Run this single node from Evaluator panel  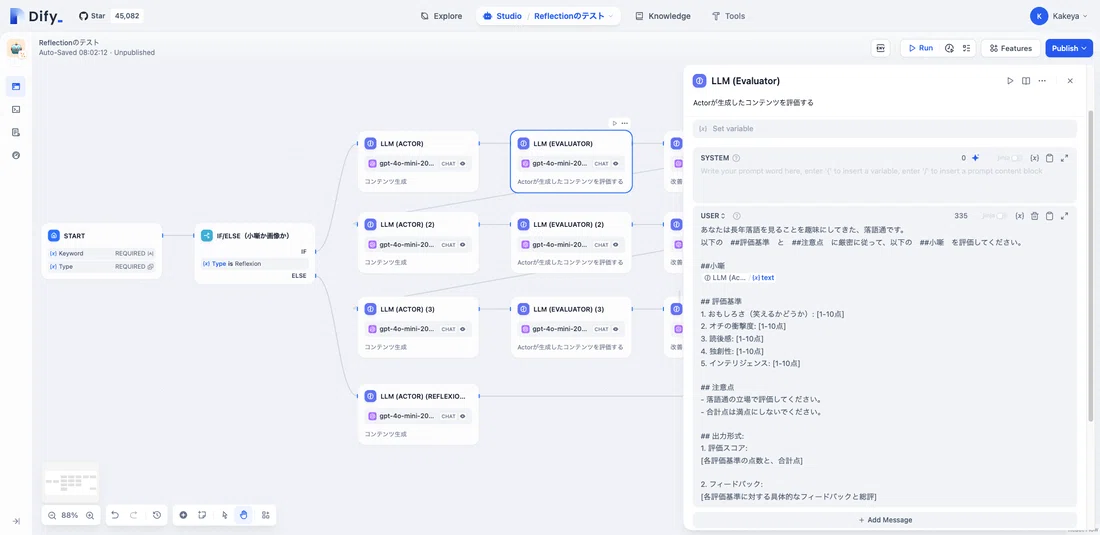[1010, 81]
